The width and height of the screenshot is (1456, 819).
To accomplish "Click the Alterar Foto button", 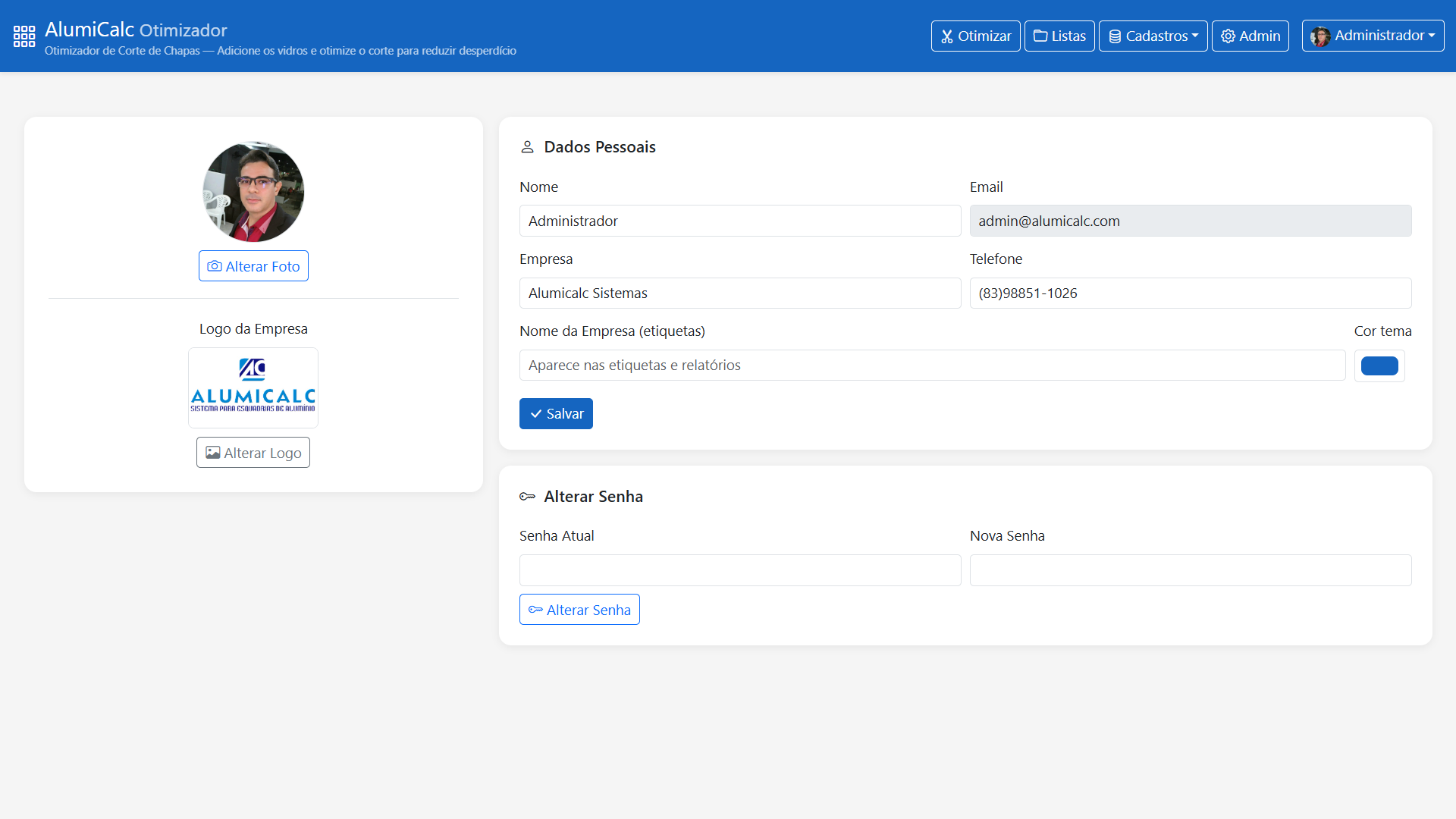I will pyautogui.click(x=253, y=266).
